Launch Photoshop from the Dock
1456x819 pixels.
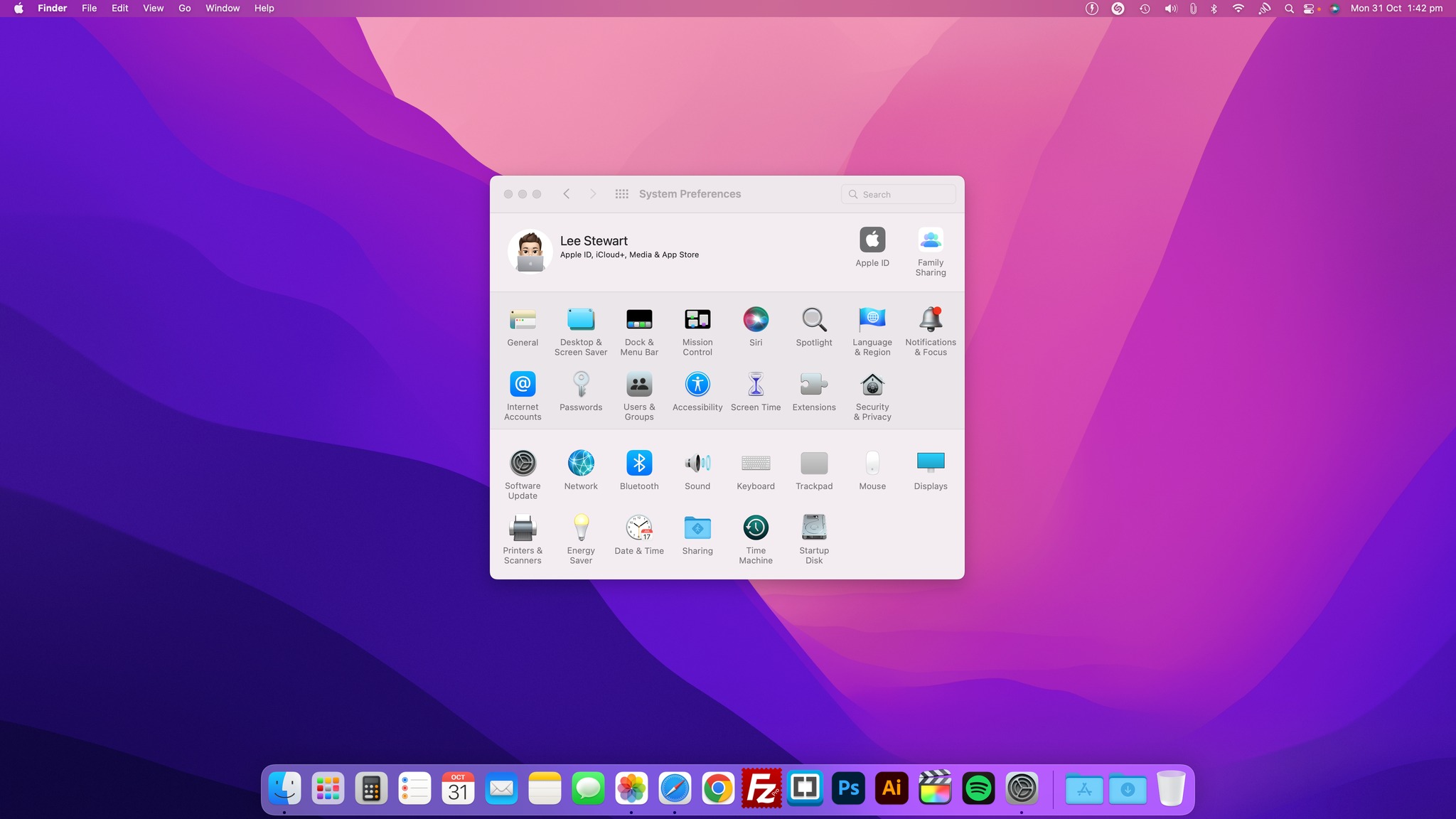[x=848, y=788]
